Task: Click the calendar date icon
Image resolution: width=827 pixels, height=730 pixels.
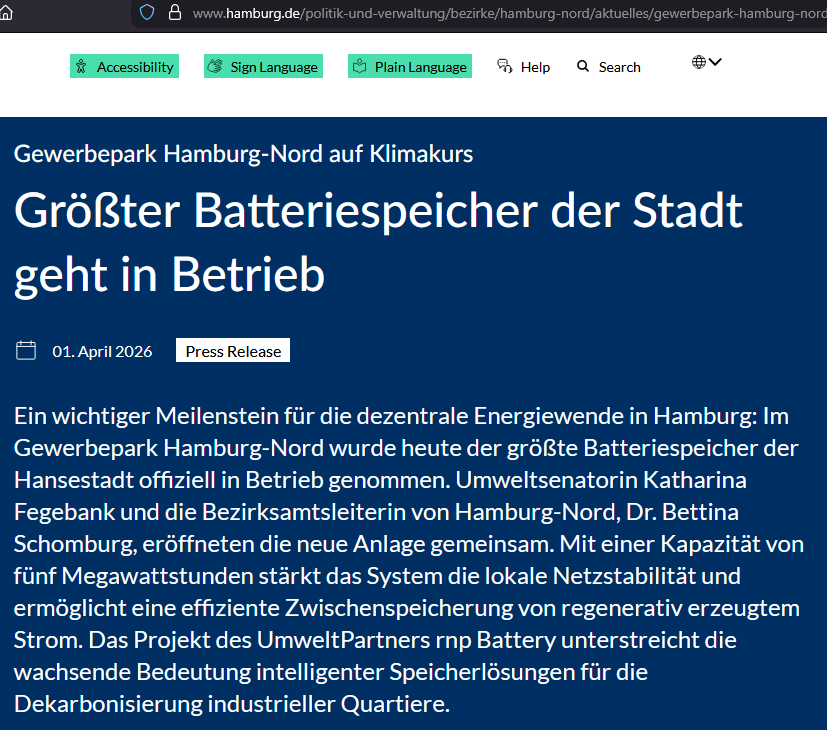Action: tap(26, 351)
